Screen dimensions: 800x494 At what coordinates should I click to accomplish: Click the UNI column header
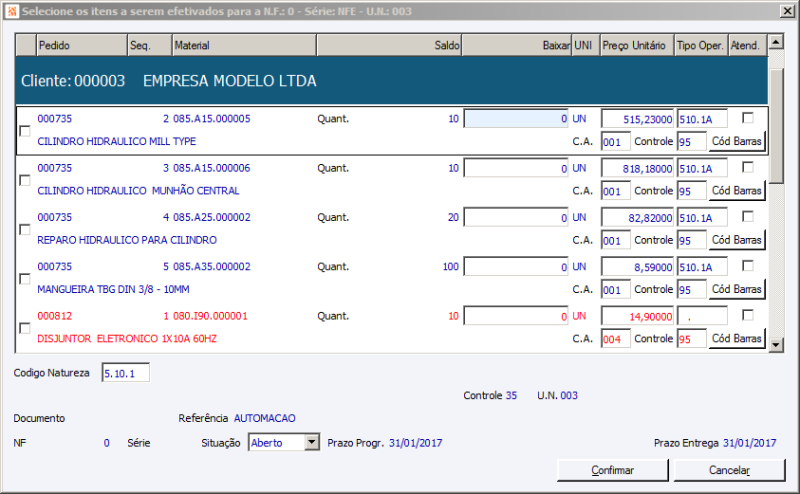click(x=585, y=45)
